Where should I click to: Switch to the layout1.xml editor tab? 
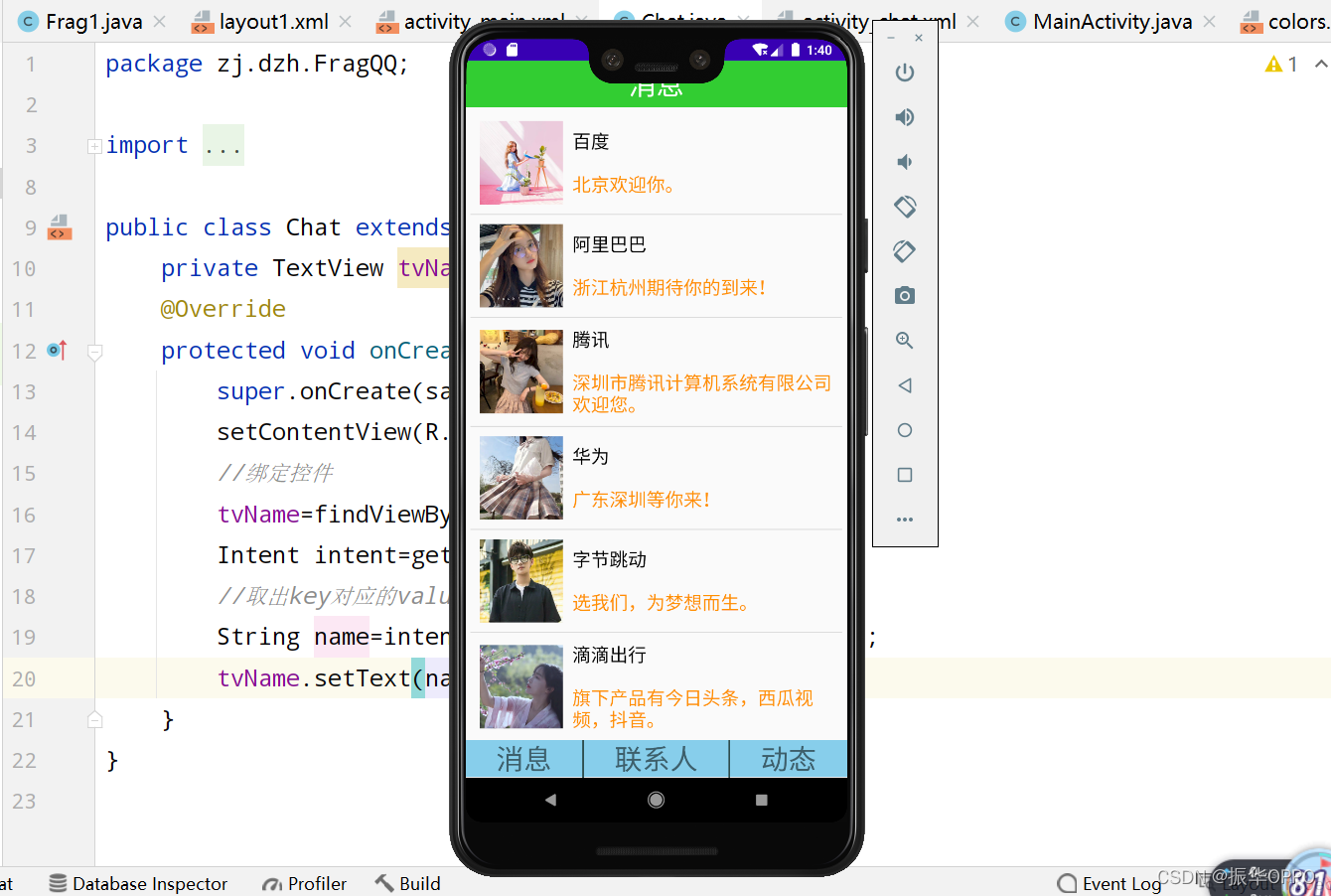point(260,21)
